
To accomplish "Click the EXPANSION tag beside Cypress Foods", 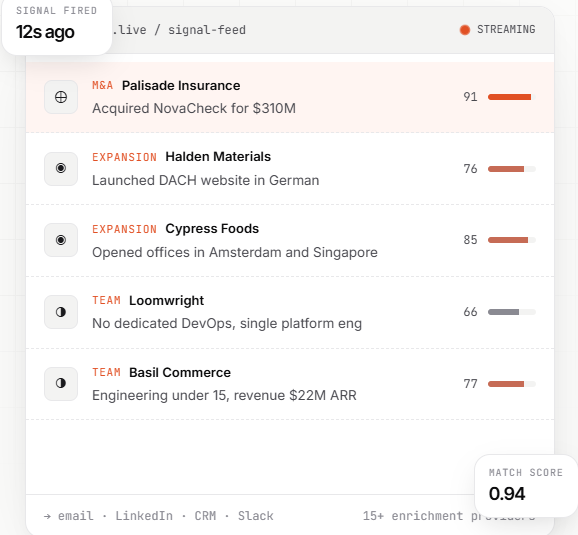I will click(x=124, y=229).
